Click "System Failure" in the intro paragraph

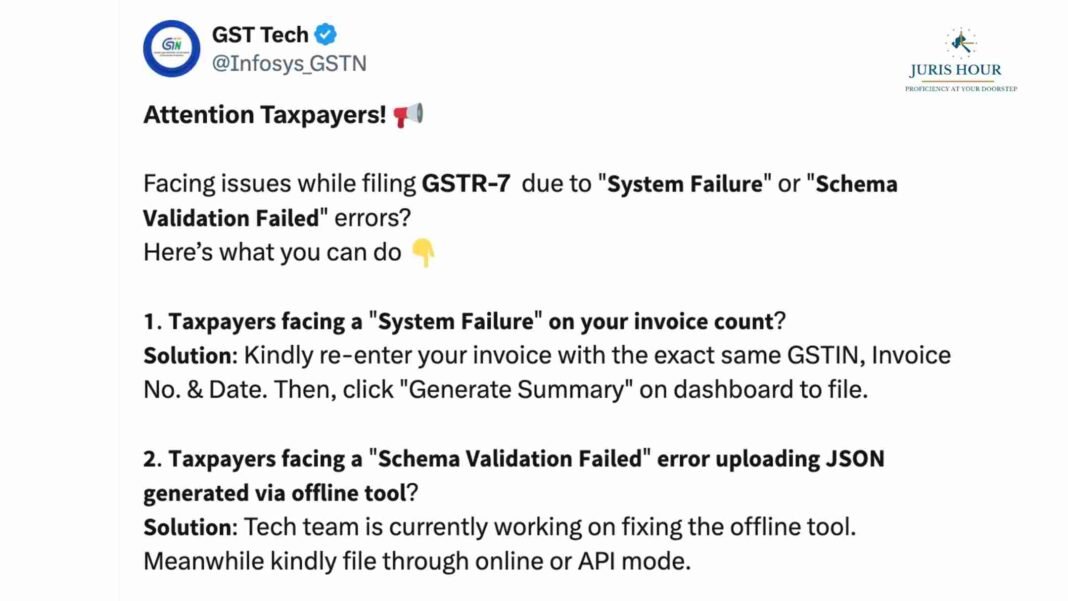pyautogui.click(x=684, y=184)
